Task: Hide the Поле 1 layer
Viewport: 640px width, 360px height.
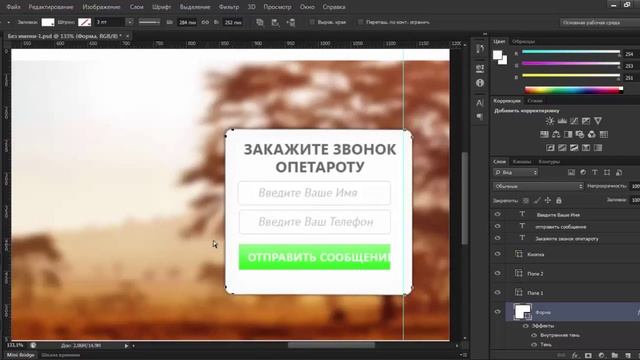Action: [498, 292]
